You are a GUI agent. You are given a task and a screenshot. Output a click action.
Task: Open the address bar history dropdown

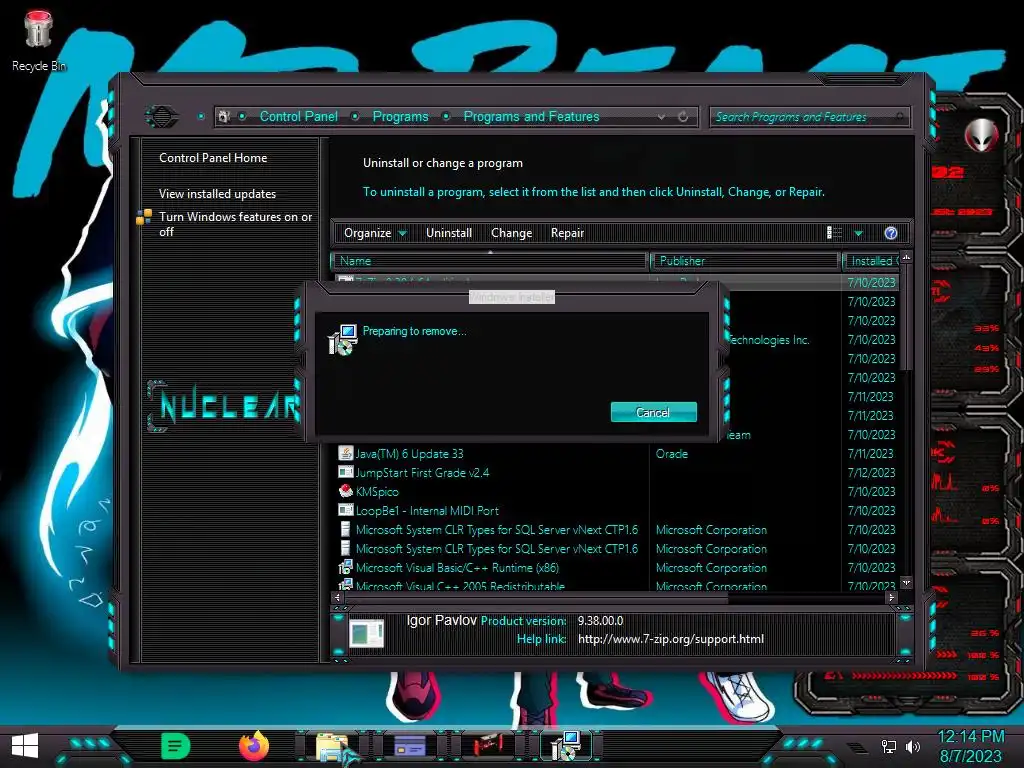tap(661, 117)
